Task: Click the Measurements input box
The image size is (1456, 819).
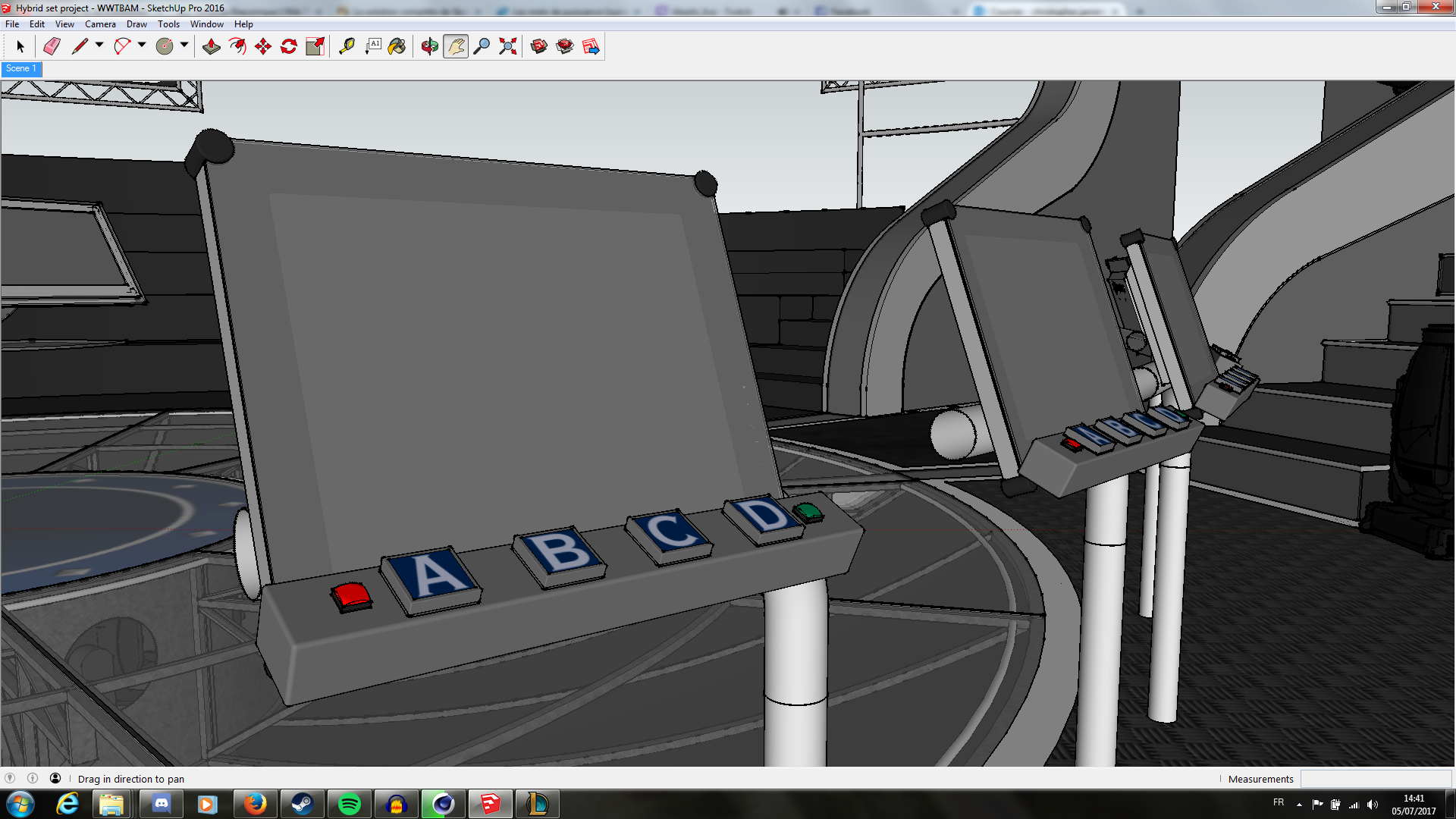Action: tap(1375, 779)
